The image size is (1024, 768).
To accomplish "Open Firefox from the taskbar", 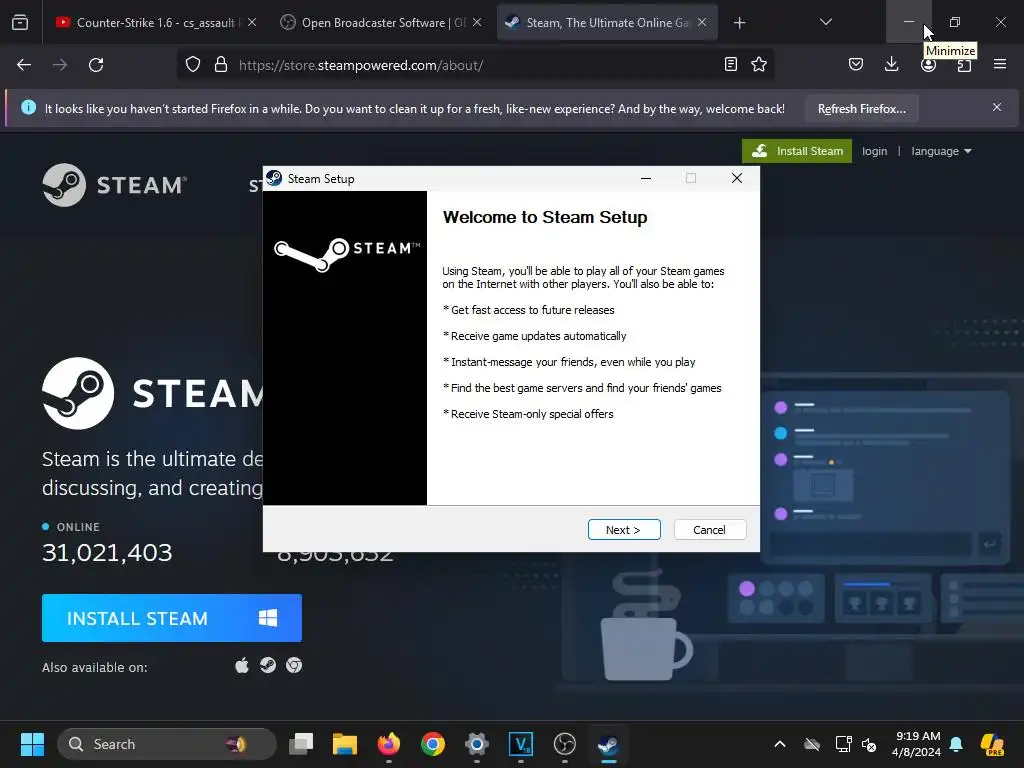I will click(389, 744).
